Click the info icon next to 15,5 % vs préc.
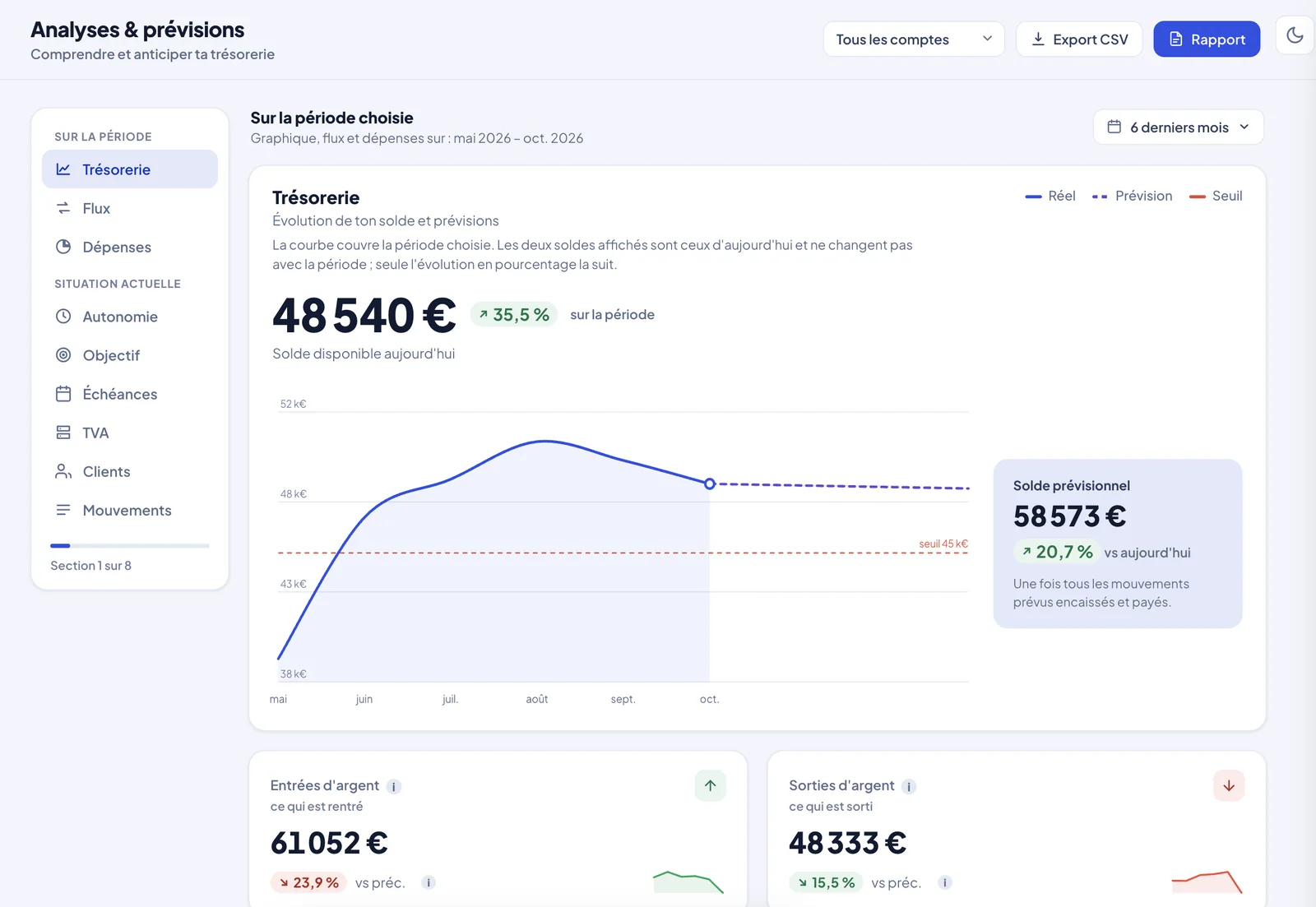Viewport: 1316px width, 907px height. pos(945,882)
